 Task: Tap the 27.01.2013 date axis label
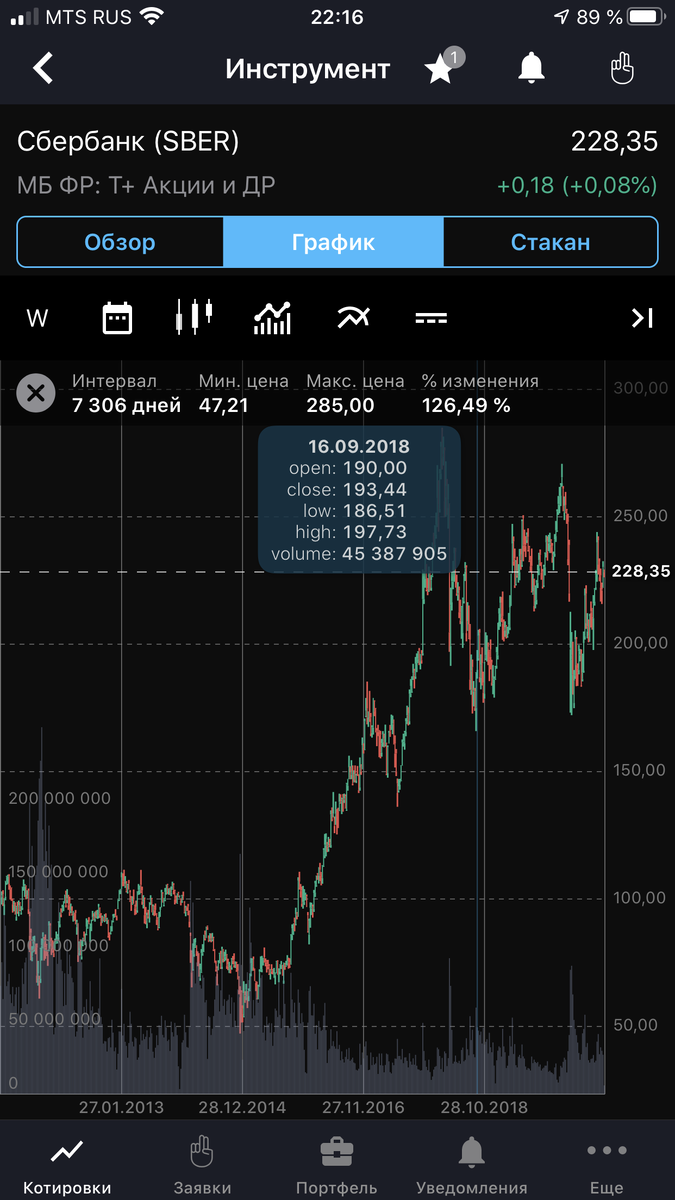[121, 1107]
